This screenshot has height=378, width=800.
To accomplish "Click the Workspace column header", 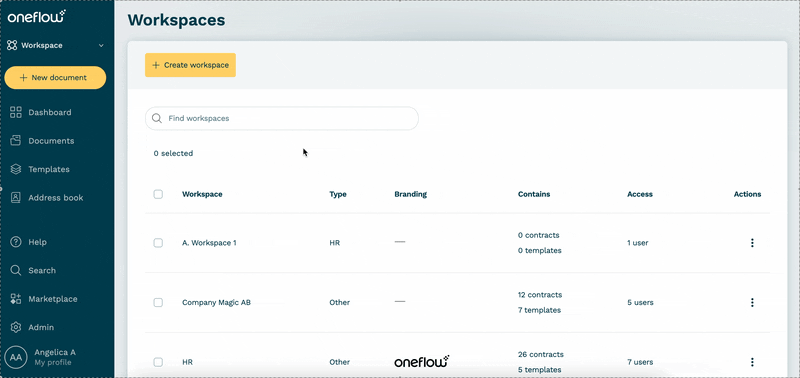I will [x=202, y=194].
